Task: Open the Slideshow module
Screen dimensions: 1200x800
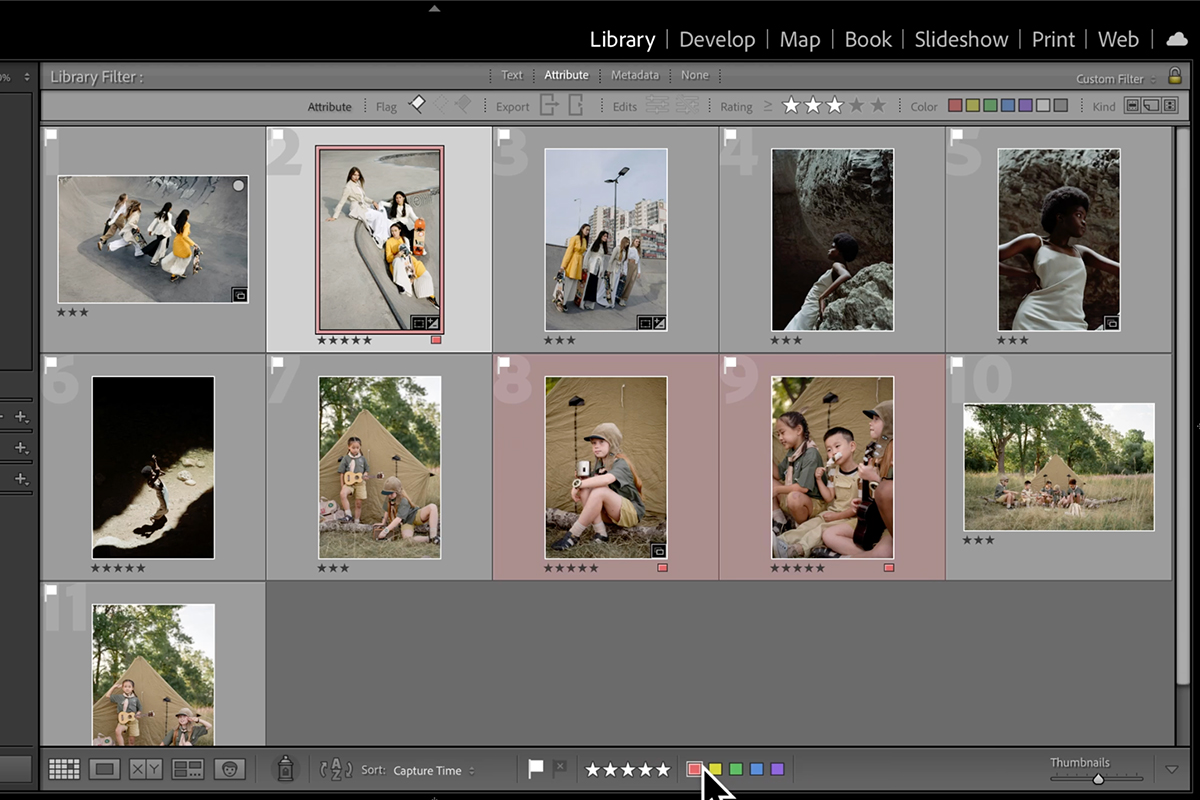Action: (x=961, y=39)
